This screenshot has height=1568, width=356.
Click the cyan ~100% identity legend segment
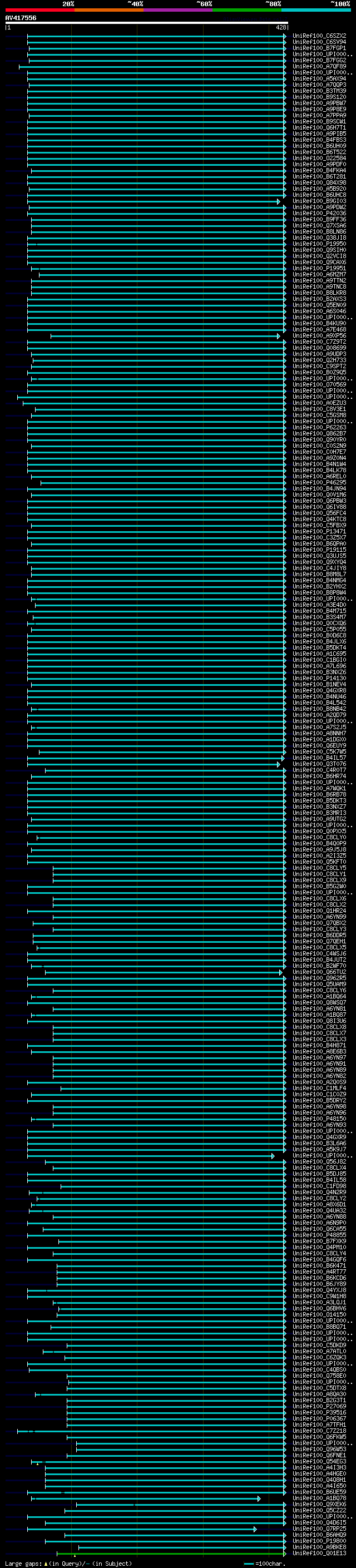click(316, 10)
